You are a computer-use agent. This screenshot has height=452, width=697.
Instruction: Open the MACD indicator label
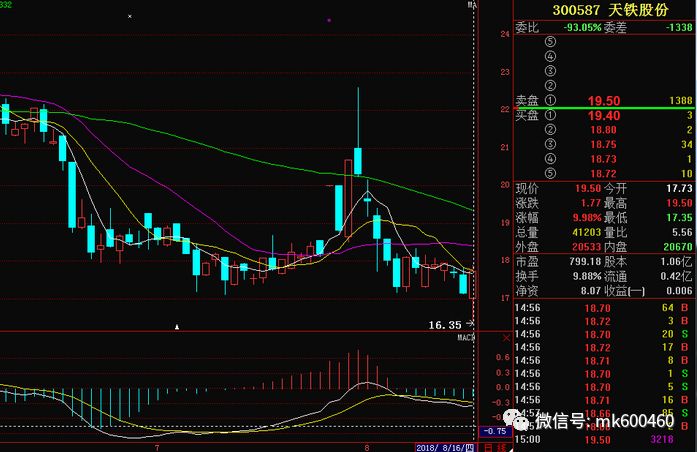pyautogui.click(x=465, y=338)
